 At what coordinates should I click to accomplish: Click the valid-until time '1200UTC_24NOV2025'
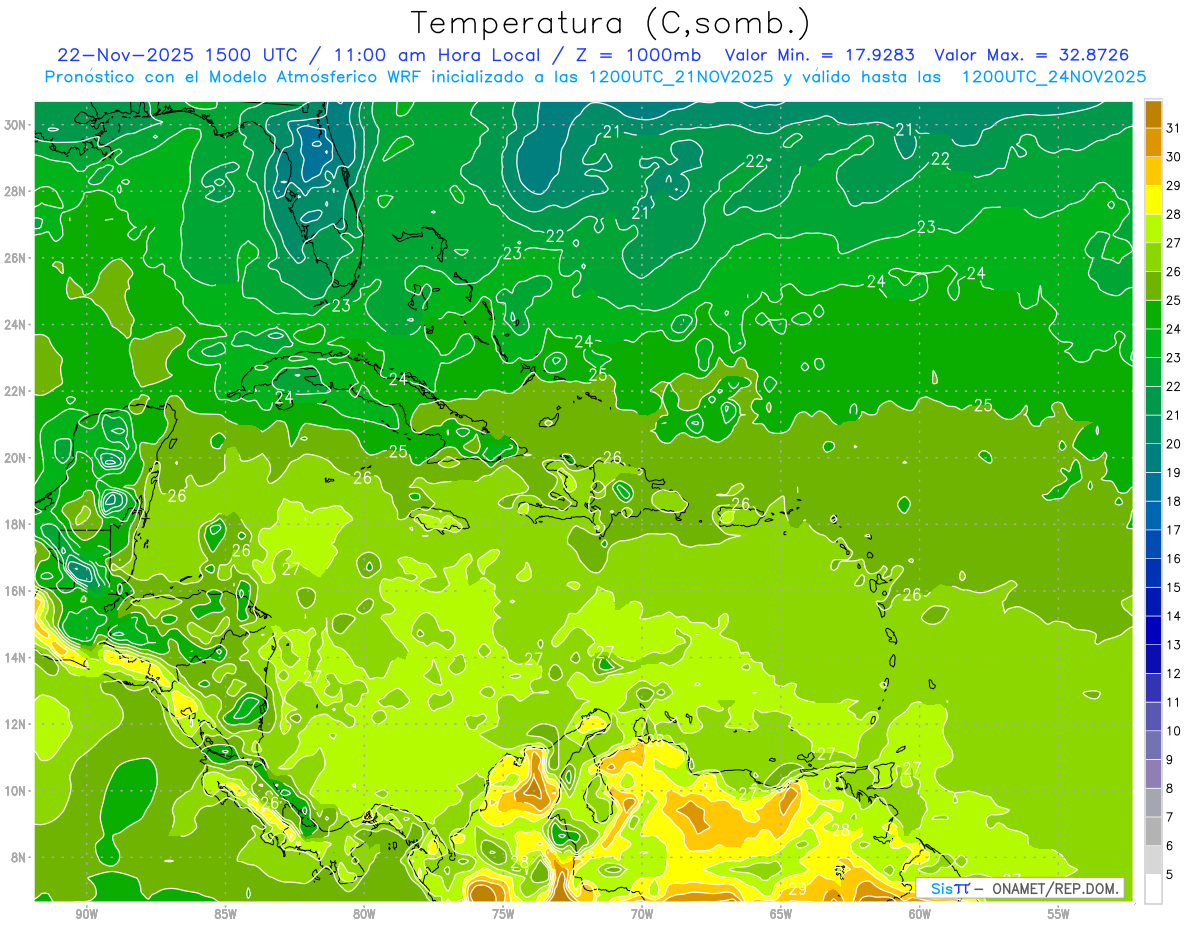pos(1053,77)
